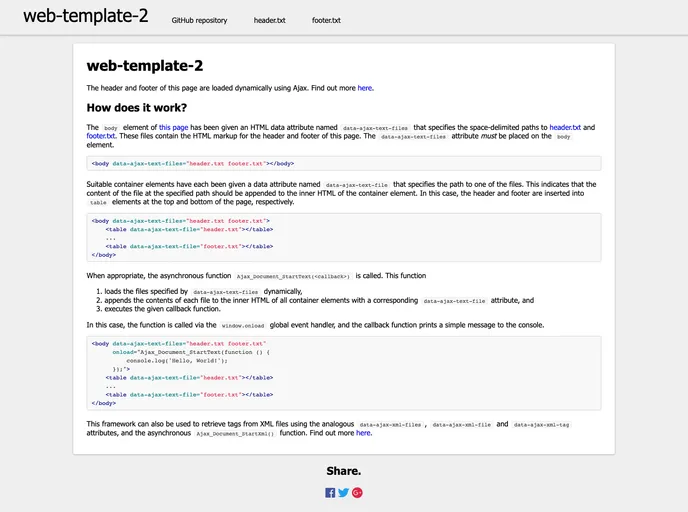
Task: Click the 'Share.' heading above the social icons
Action: pyautogui.click(x=343, y=471)
